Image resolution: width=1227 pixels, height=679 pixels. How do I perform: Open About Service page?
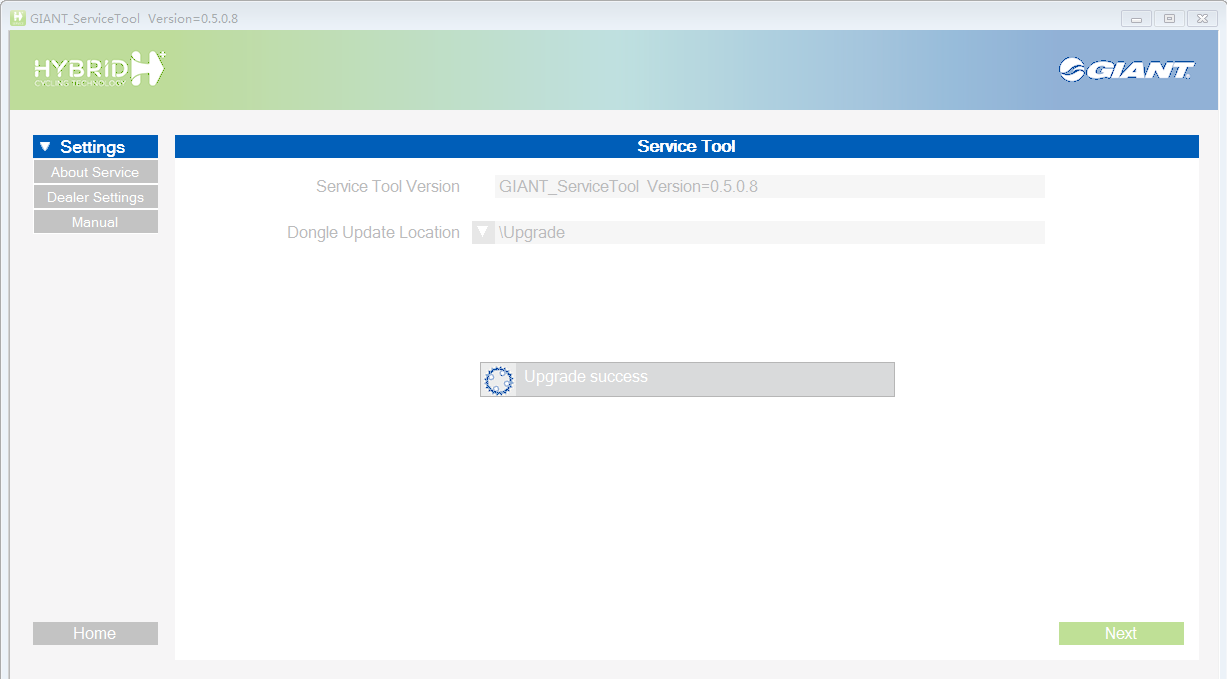point(95,172)
